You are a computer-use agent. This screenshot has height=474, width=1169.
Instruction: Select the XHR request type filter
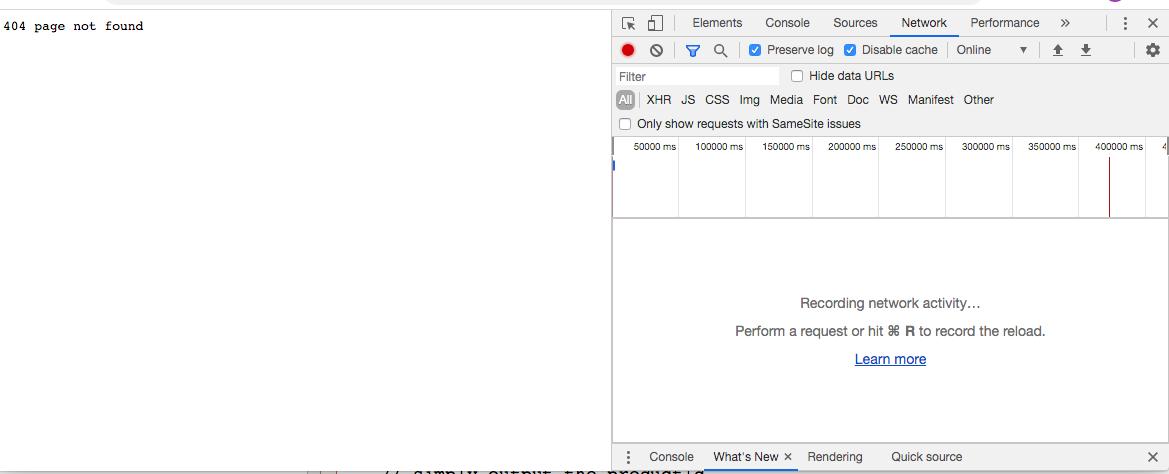tap(659, 100)
